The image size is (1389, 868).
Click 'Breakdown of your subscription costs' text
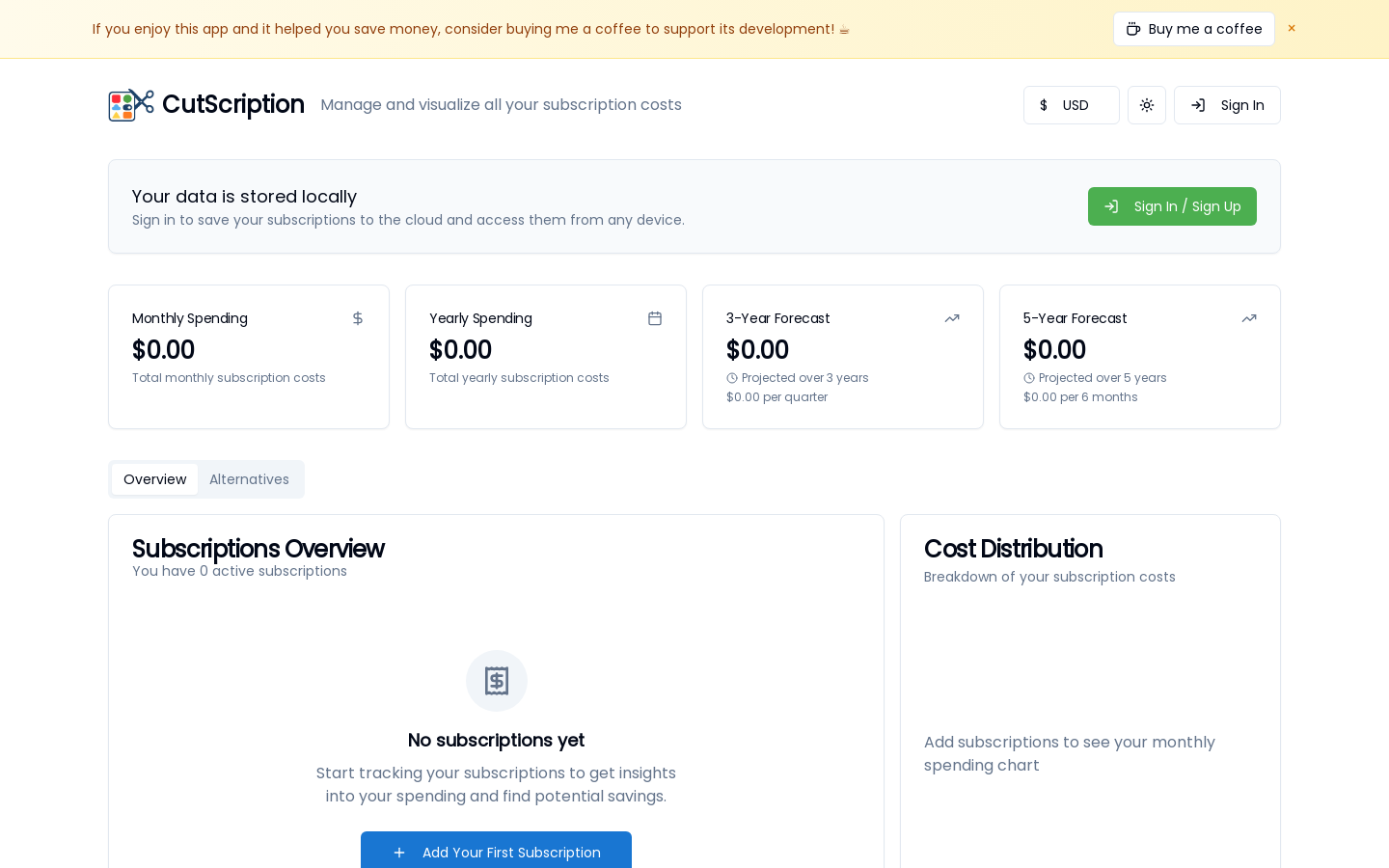click(1049, 577)
